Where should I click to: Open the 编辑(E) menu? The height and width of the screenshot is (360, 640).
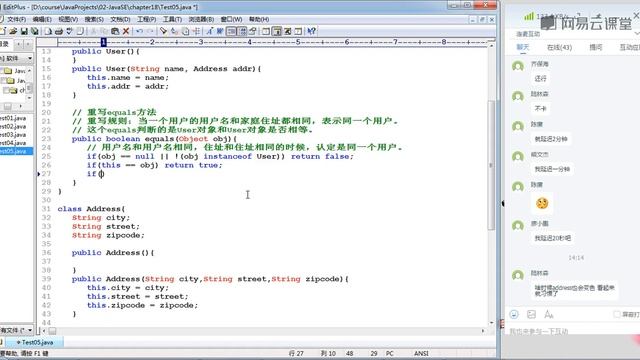point(42,19)
